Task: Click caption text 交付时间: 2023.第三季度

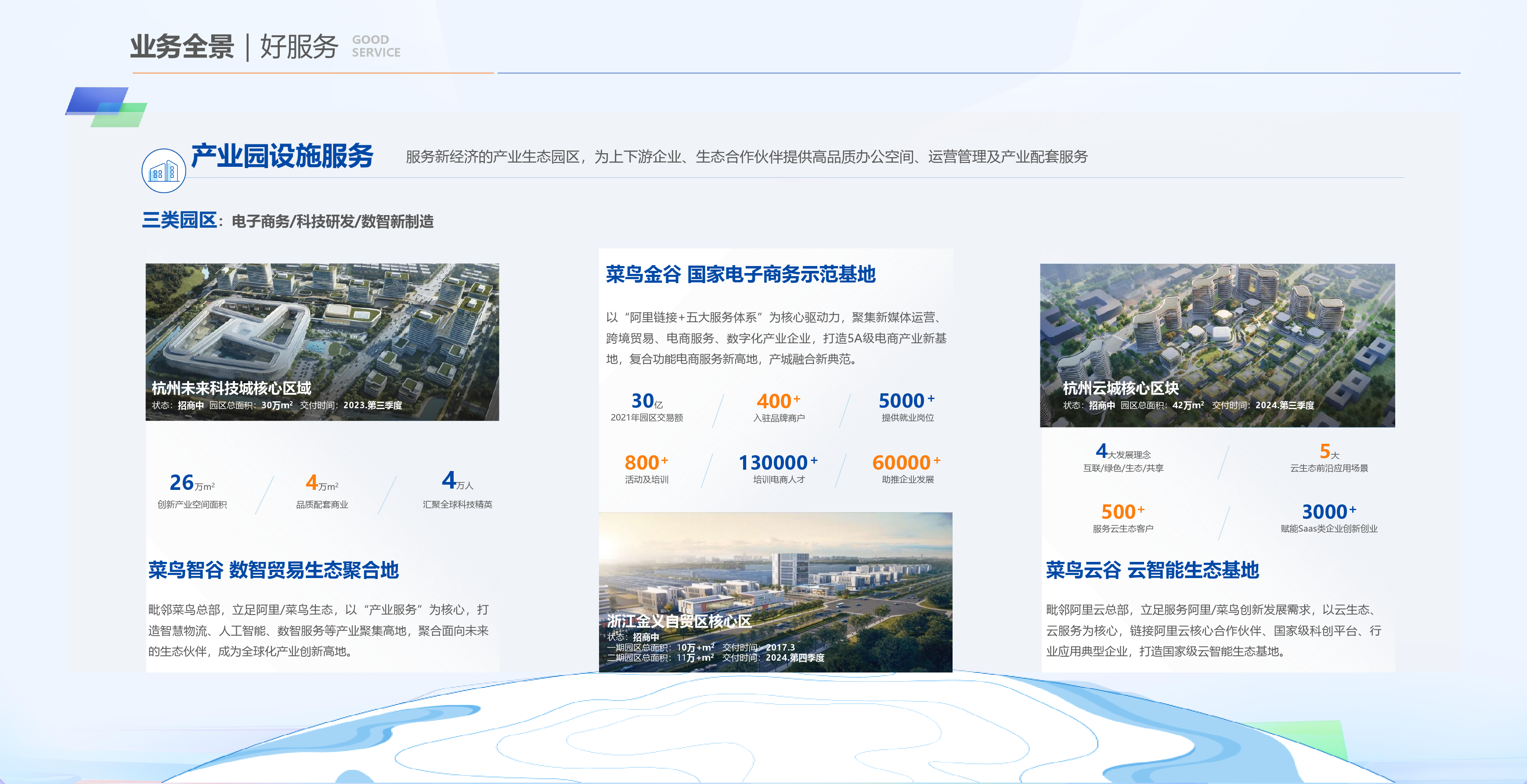Action: [x=351, y=405]
